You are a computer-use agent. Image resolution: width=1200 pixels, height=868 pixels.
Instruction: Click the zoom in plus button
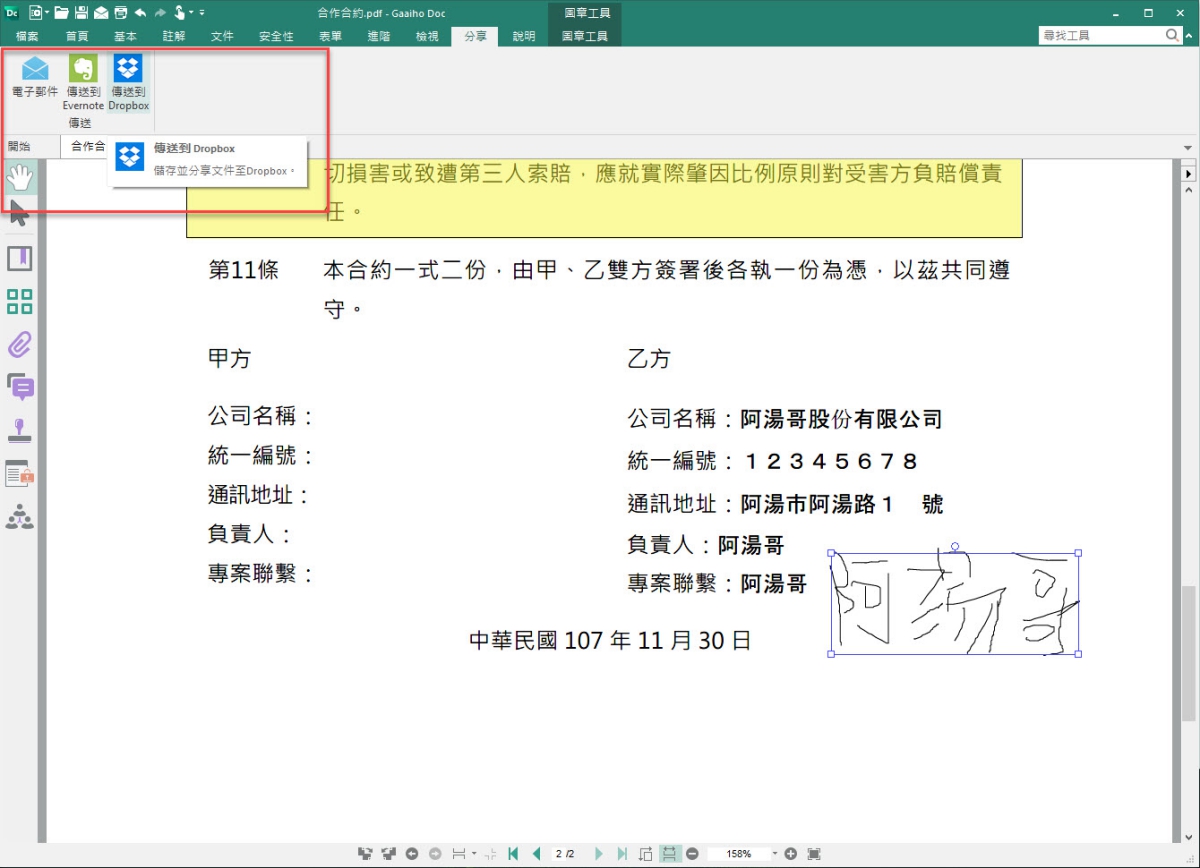click(791, 854)
